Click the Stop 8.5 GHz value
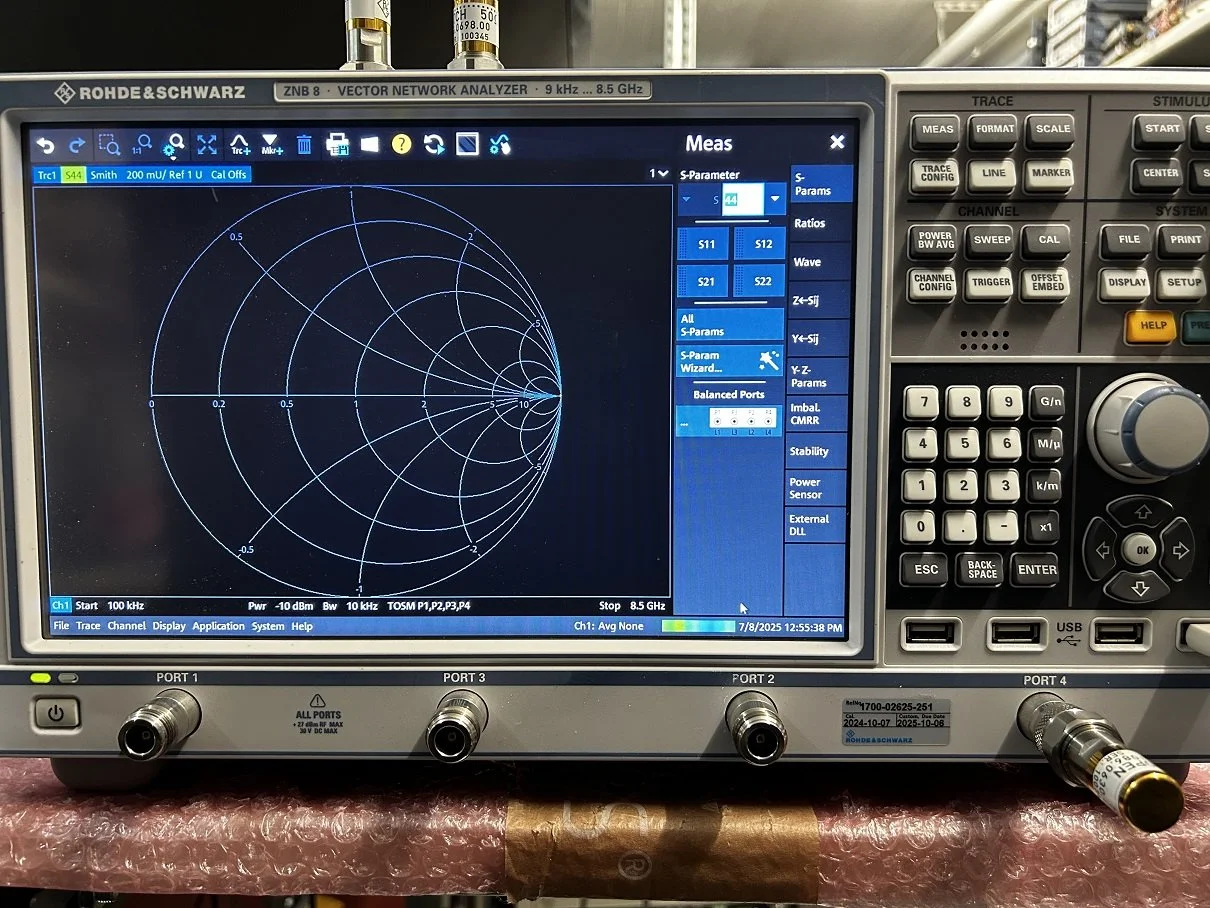The height and width of the screenshot is (908, 1210). 632,606
